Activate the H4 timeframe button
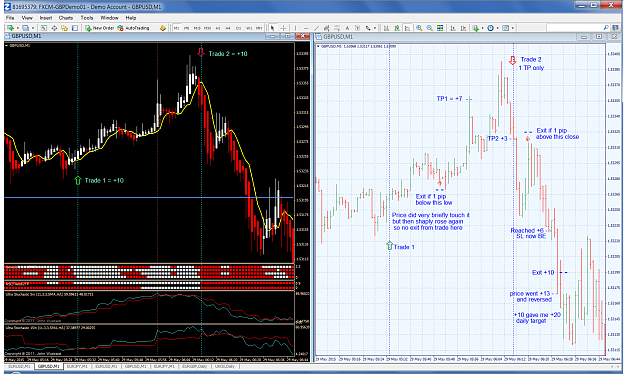 tap(228, 28)
